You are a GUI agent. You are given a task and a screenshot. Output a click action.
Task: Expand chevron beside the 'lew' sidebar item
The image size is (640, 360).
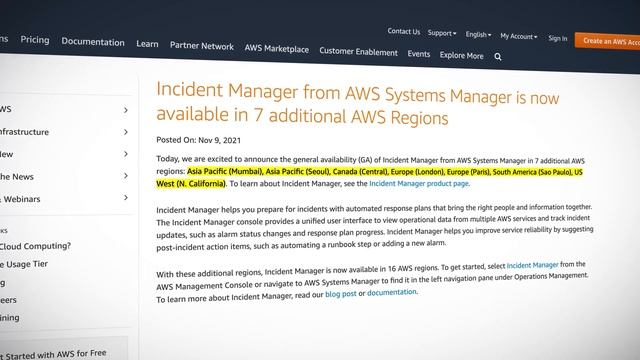pos(126,154)
